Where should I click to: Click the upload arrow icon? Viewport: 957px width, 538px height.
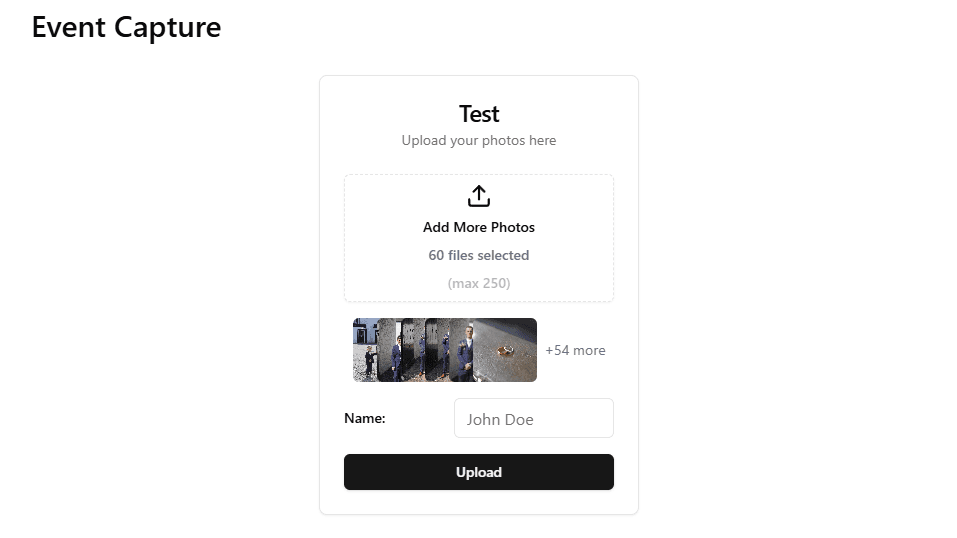[479, 196]
